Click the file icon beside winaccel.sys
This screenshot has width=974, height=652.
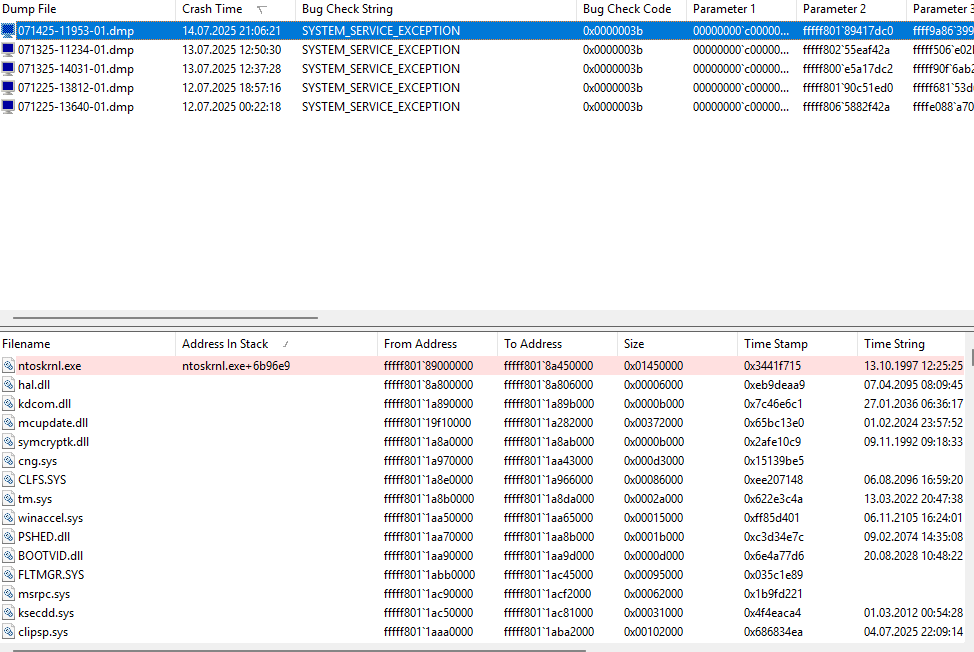pyautogui.click(x=8, y=518)
